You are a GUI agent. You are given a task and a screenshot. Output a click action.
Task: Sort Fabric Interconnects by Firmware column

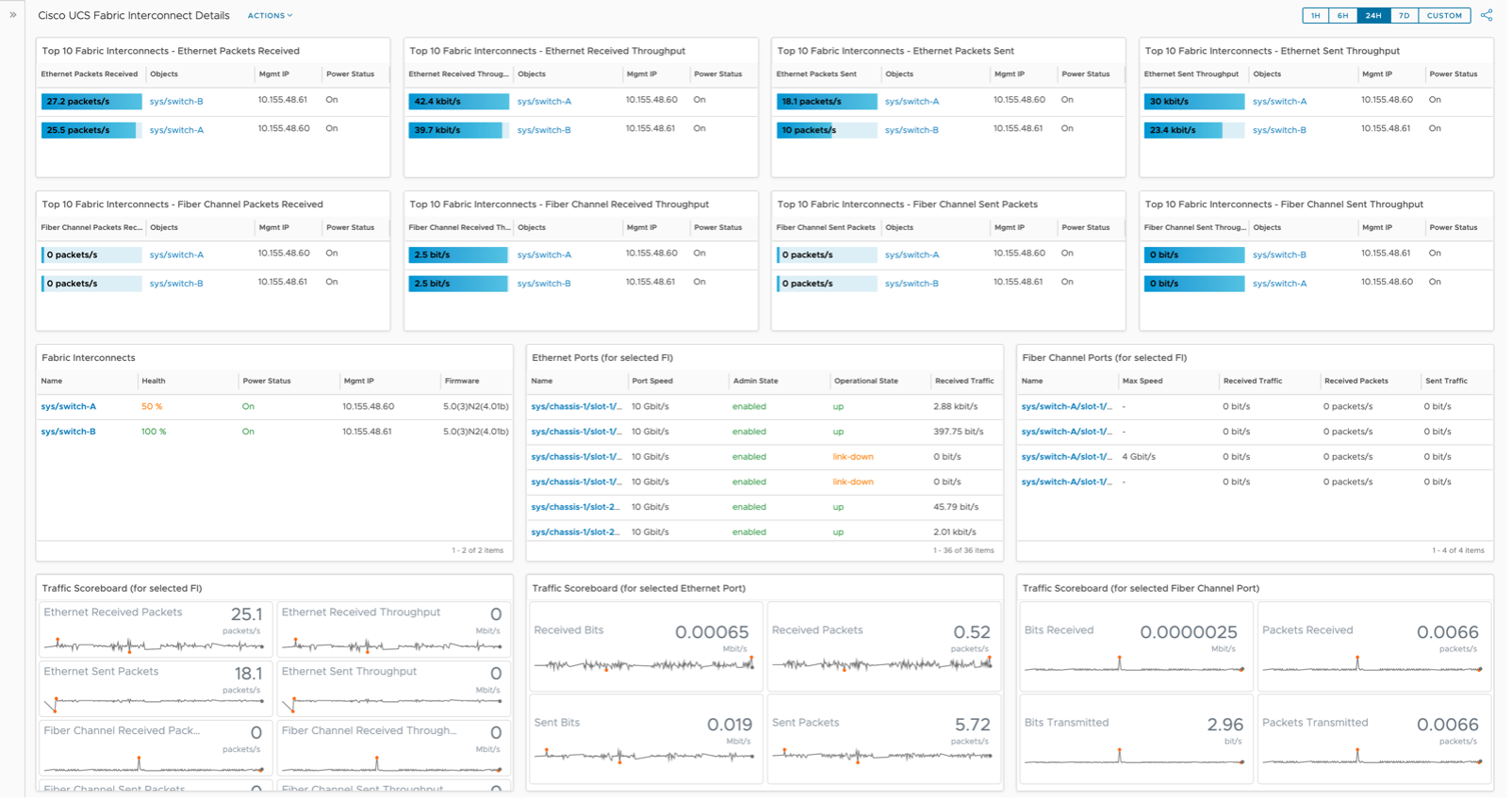tap(462, 382)
